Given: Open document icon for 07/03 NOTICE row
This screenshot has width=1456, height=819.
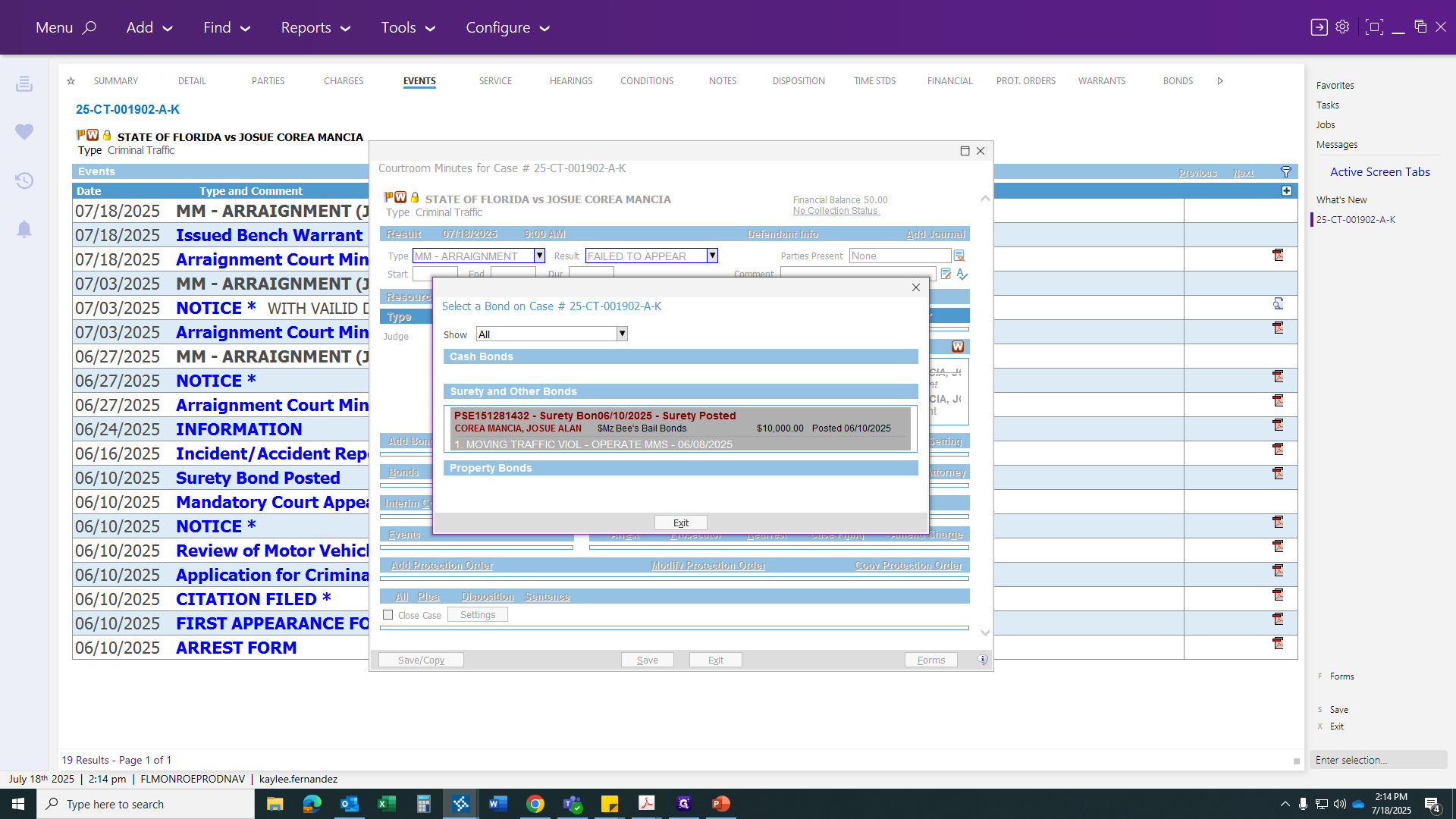Looking at the screenshot, I should 1278,304.
